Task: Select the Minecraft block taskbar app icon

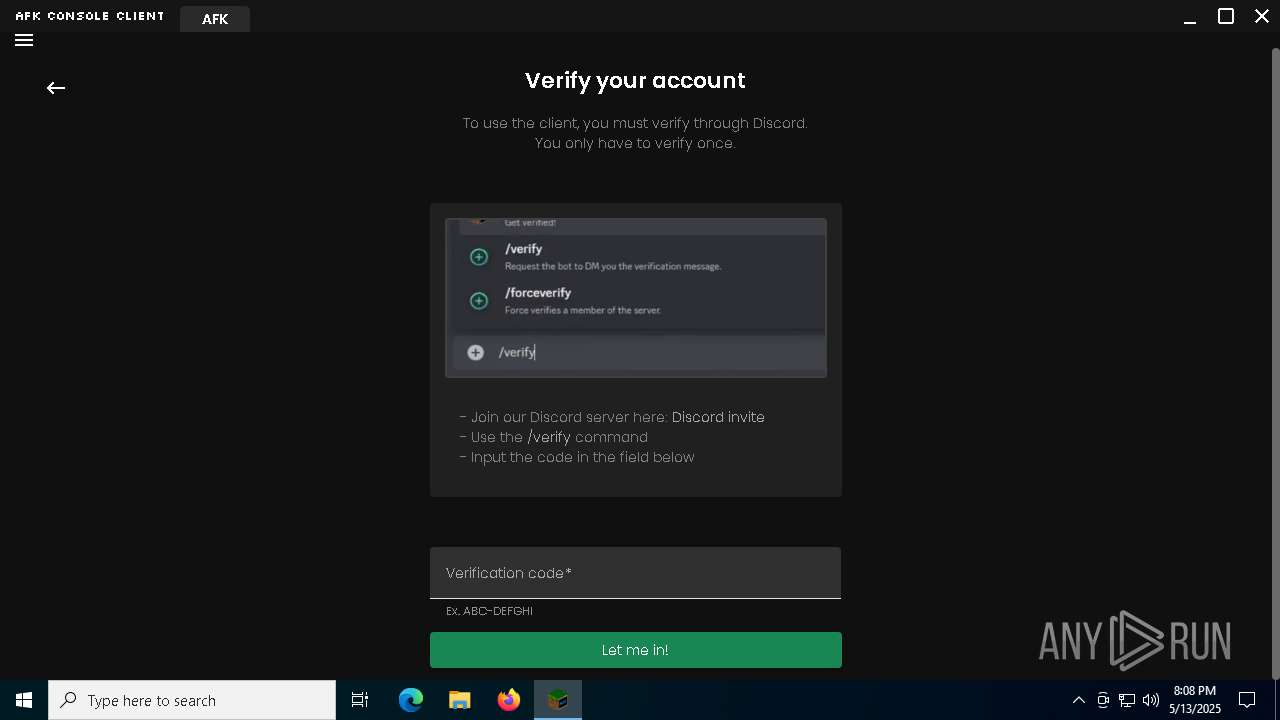Action: (558, 700)
